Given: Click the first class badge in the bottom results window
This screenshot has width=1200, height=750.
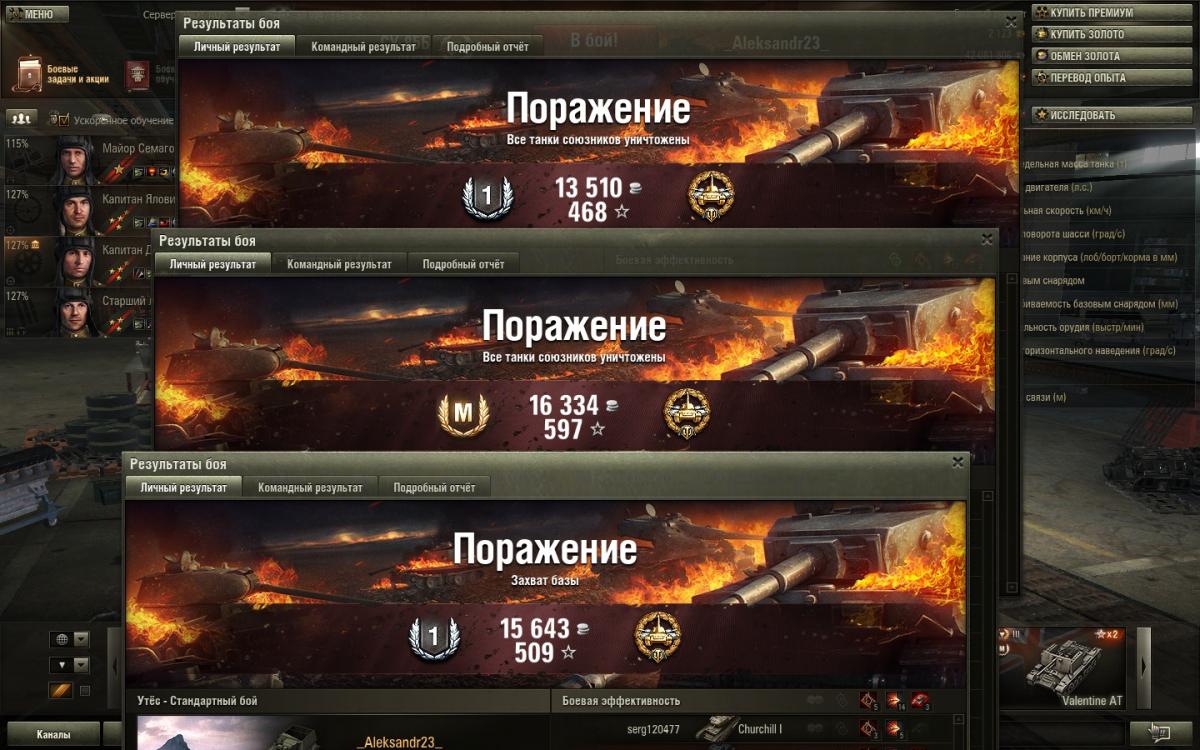Looking at the screenshot, I should tap(433, 637).
